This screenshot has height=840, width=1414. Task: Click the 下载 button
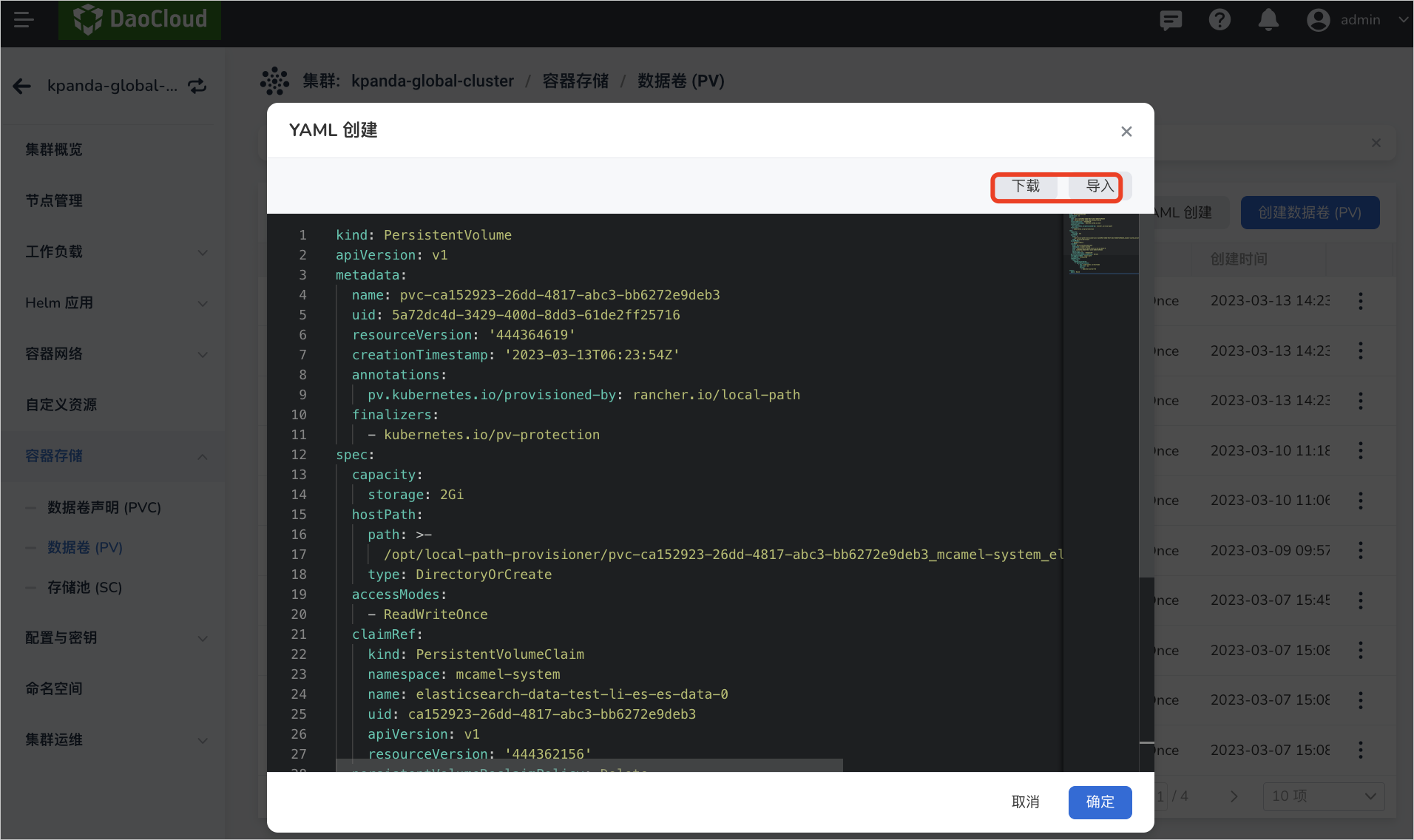[1026, 186]
